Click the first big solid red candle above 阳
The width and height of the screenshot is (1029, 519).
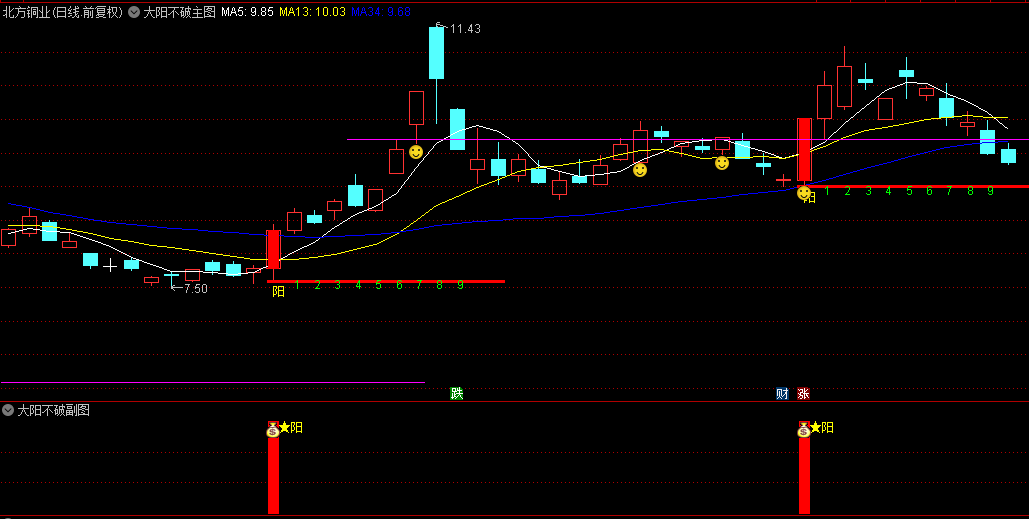pyautogui.click(x=273, y=249)
